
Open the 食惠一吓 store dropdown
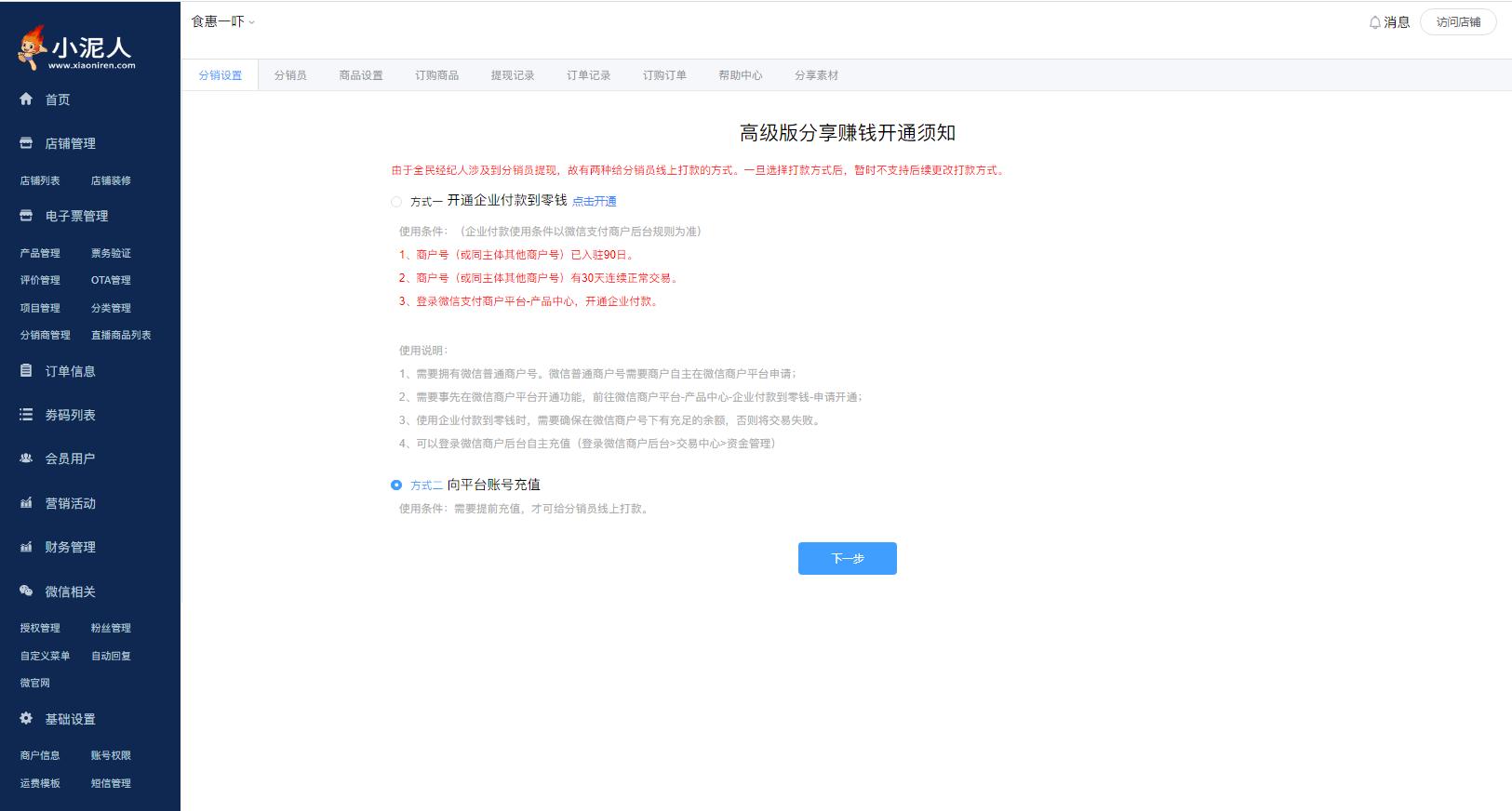(x=223, y=21)
